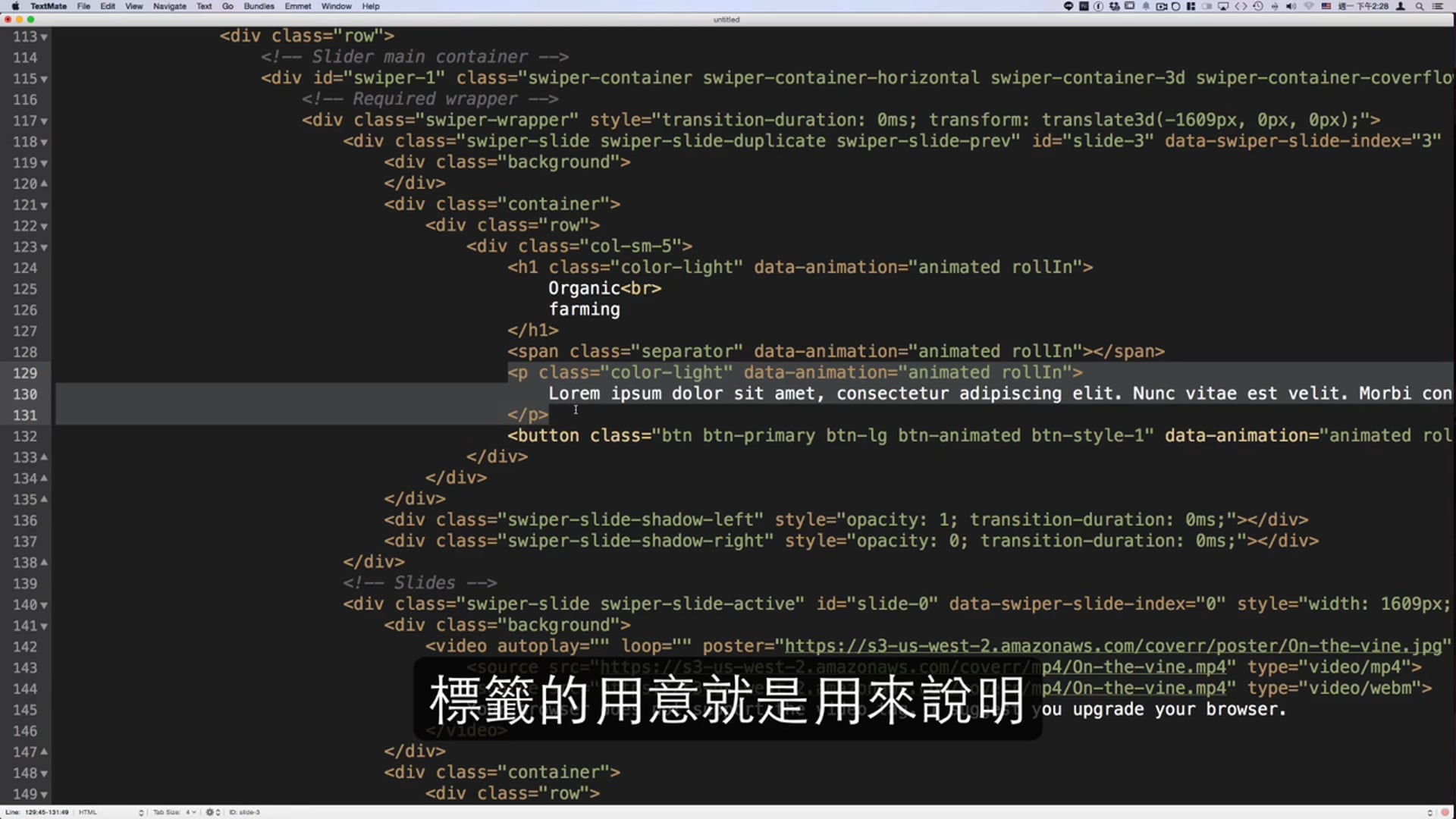
Task: Toggle the fold end marker at line 133
Action: click(44, 457)
